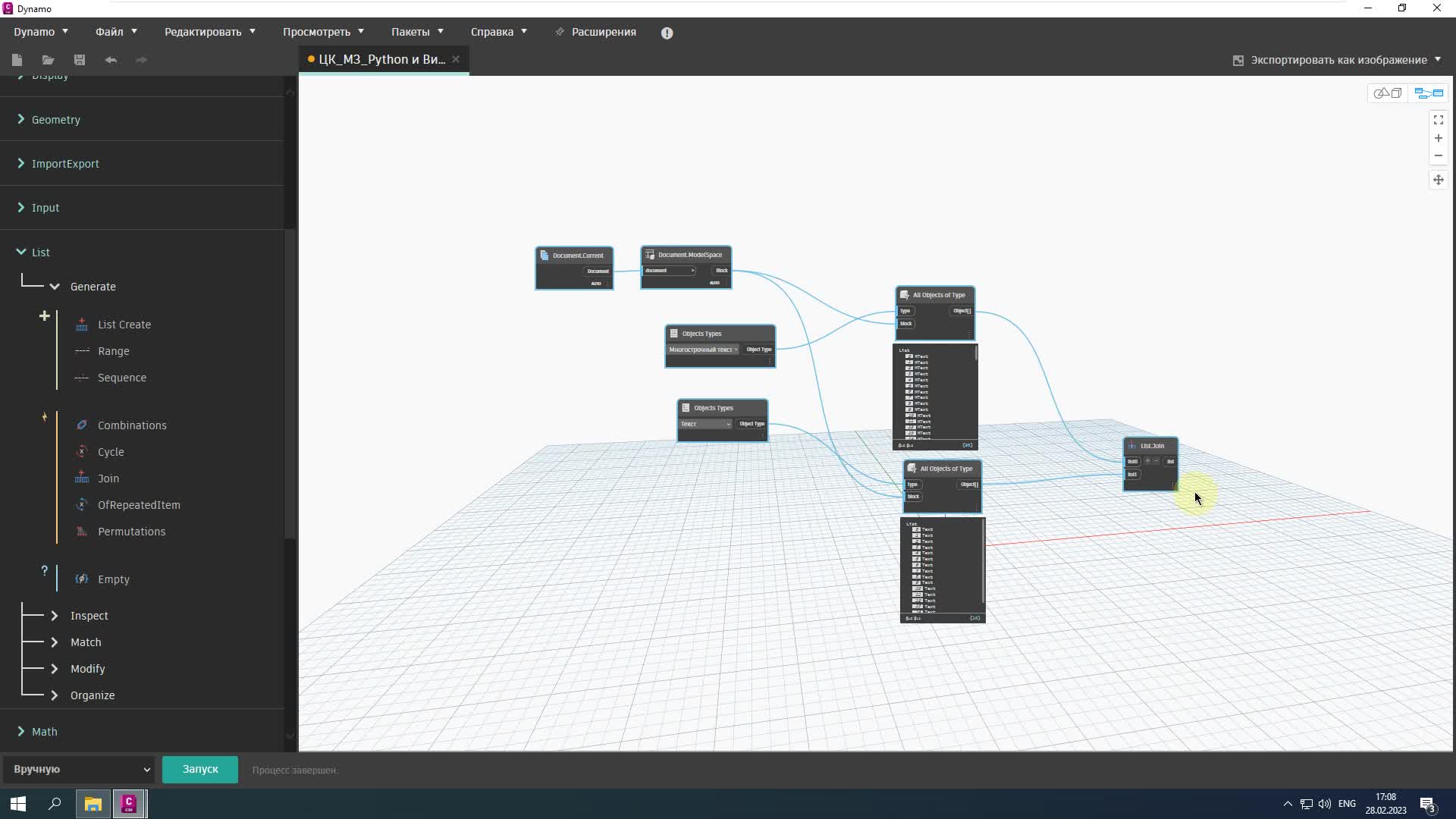Screen dimensions: 1456x819
Task: Click the Object[] output port of upper All Objects of Type
Action: (x=962, y=311)
